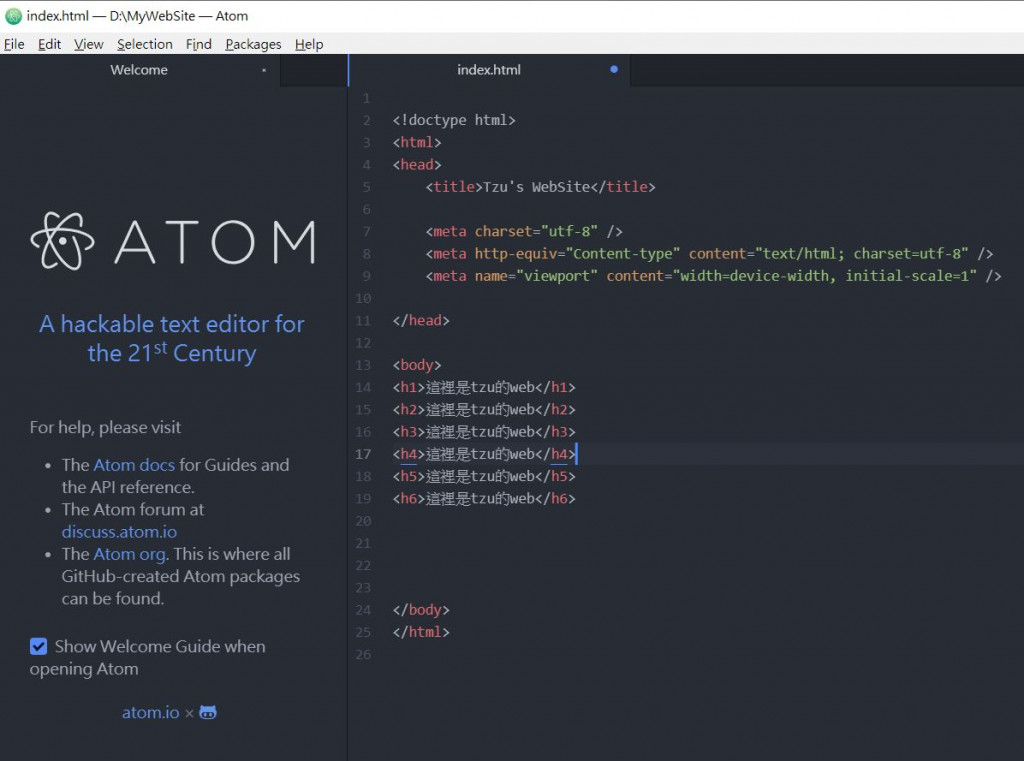Visit the atom.io link
This screenshot has height=761, width=1024.
[x=150, y=713]
